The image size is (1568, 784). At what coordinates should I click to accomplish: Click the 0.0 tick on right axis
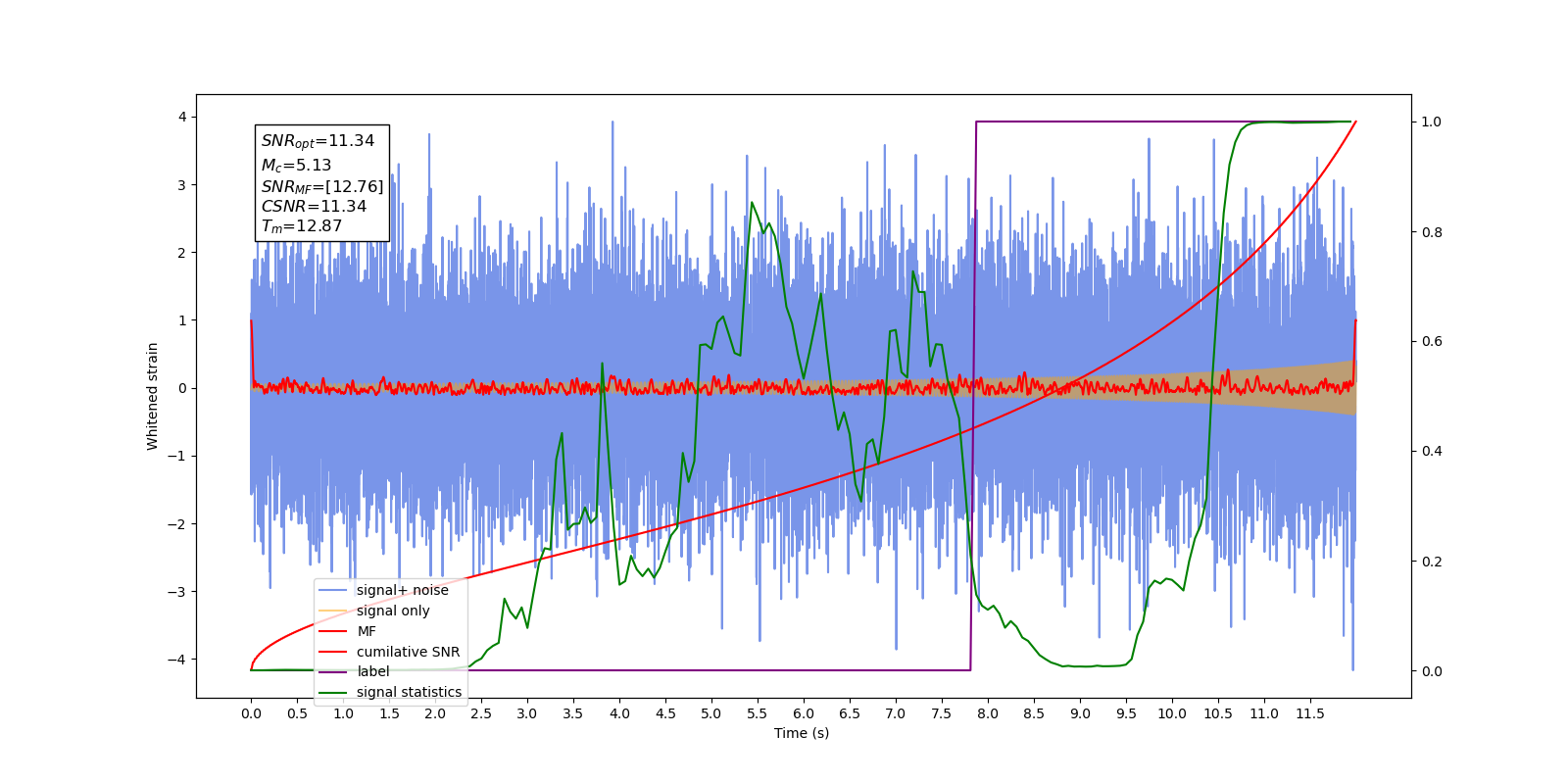[1432, 671]
